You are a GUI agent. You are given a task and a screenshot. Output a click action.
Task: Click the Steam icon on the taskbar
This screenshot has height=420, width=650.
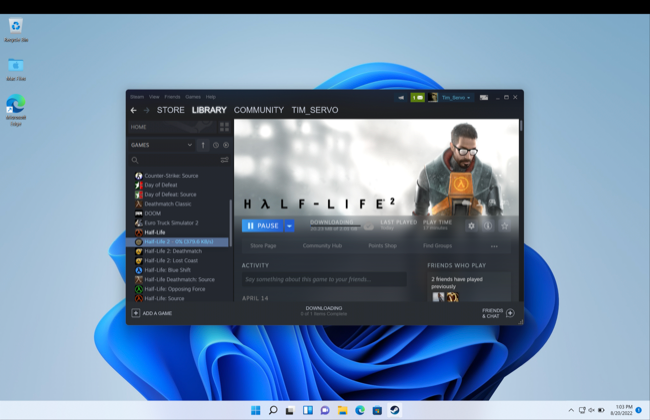[394, 410]
